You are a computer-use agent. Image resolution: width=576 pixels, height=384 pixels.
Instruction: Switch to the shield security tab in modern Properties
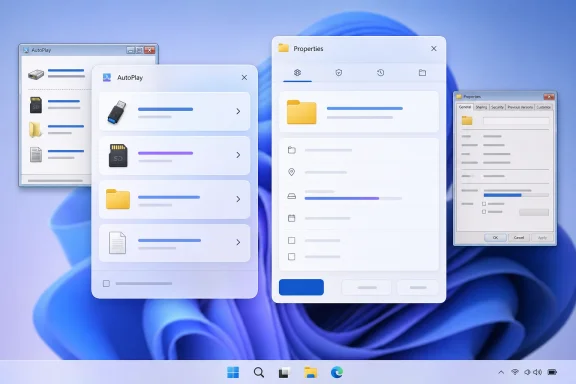click(339, 73)
